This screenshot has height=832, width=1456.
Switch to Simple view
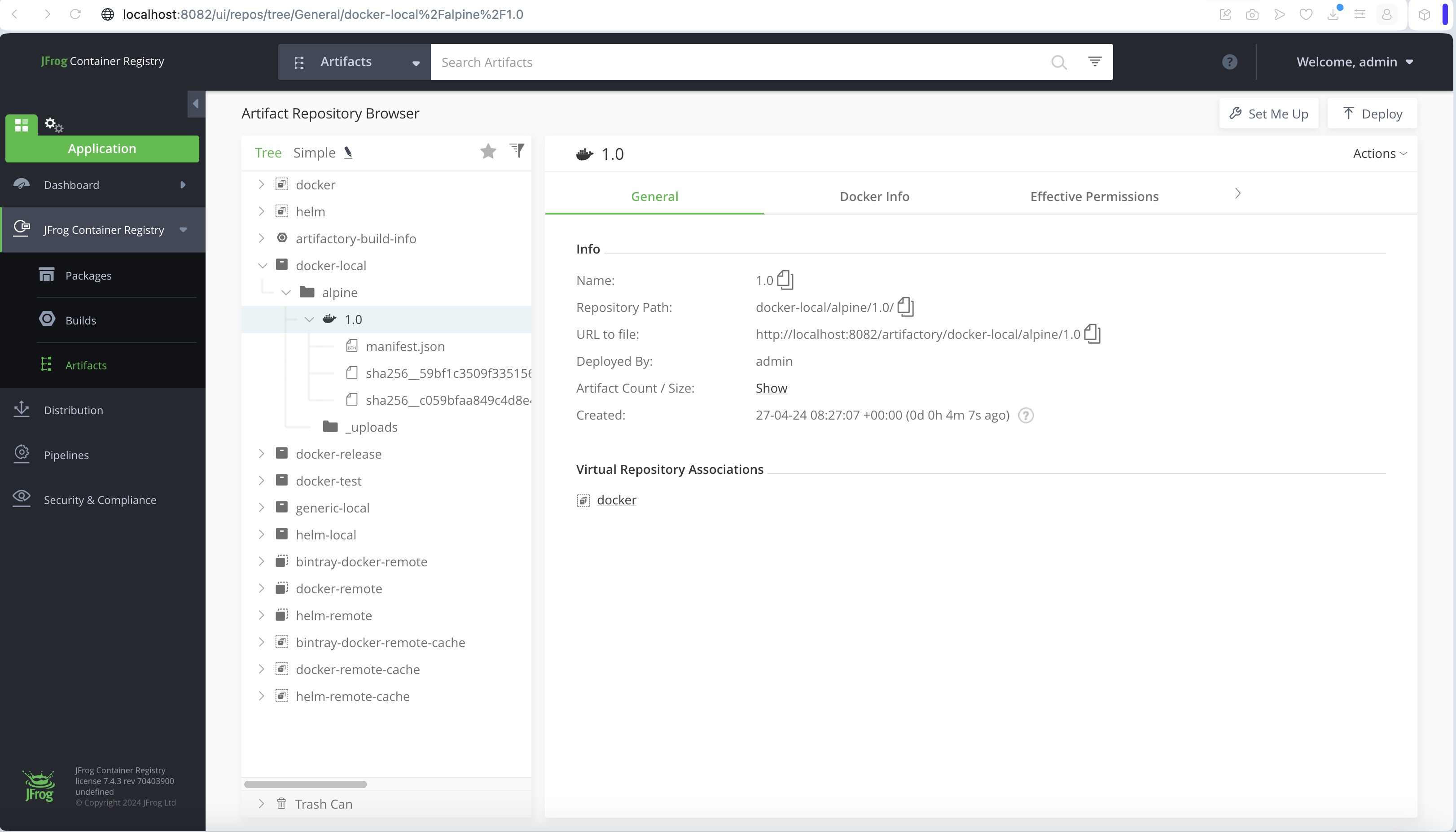click(x=314, y=153)
